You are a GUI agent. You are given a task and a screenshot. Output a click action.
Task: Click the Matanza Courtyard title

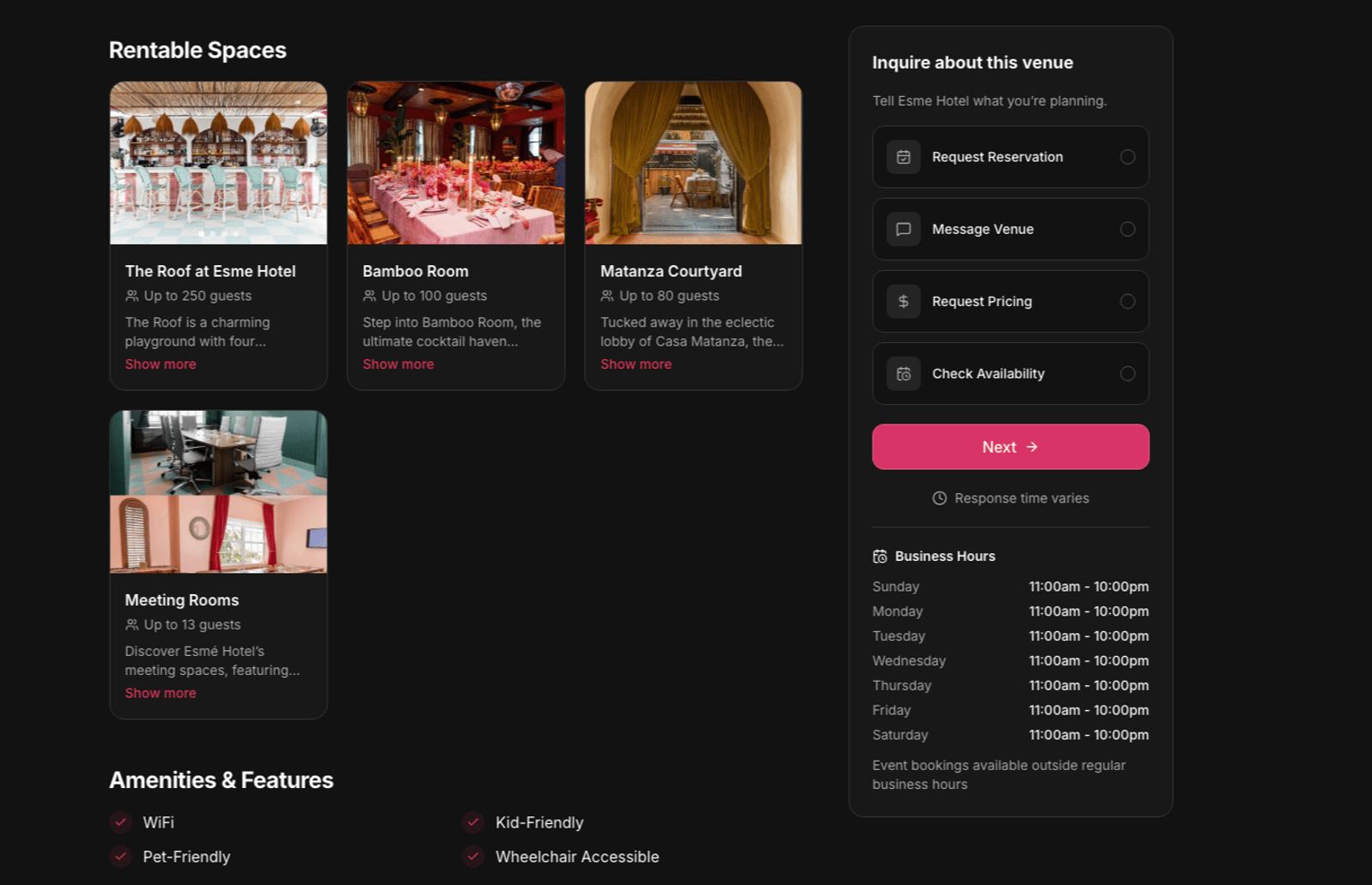pyautogui.click(x=671, y=271)
